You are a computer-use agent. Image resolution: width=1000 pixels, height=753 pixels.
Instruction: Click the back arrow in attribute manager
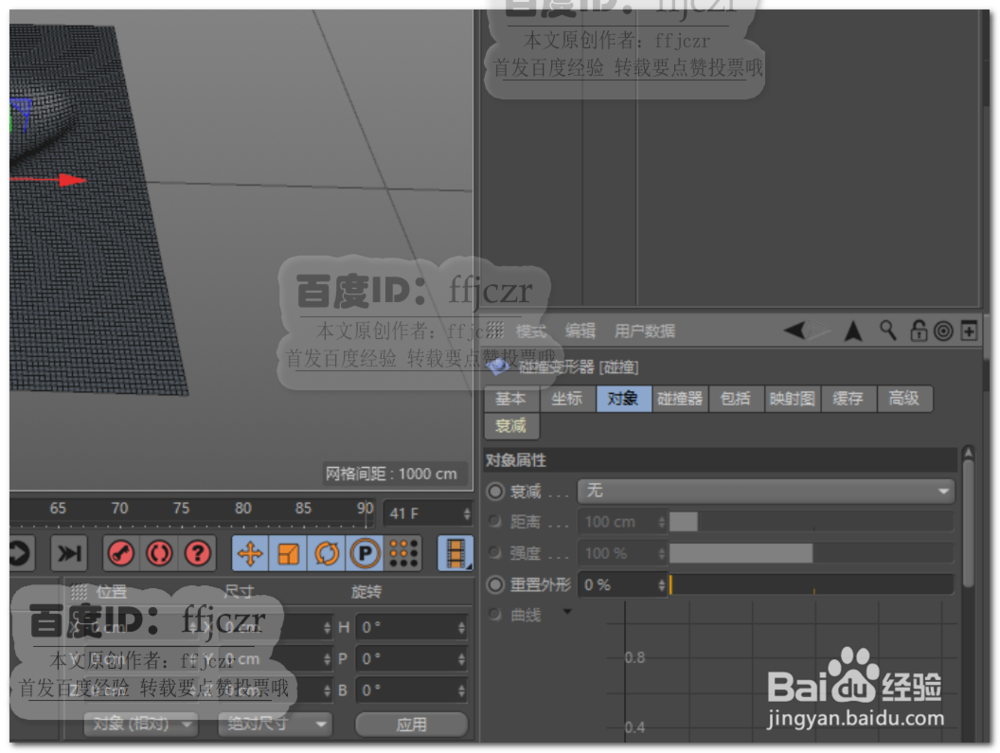point(795,330)
